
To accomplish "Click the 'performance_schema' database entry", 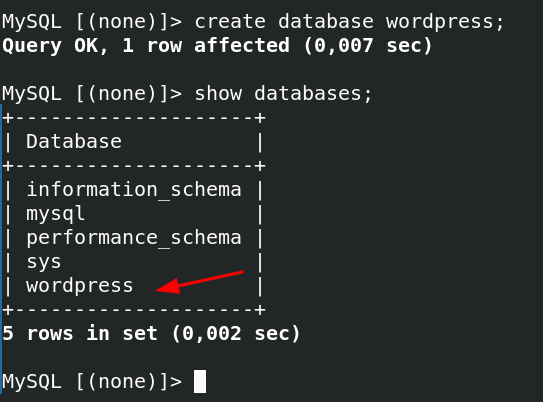I will click(x=133, y=238).
